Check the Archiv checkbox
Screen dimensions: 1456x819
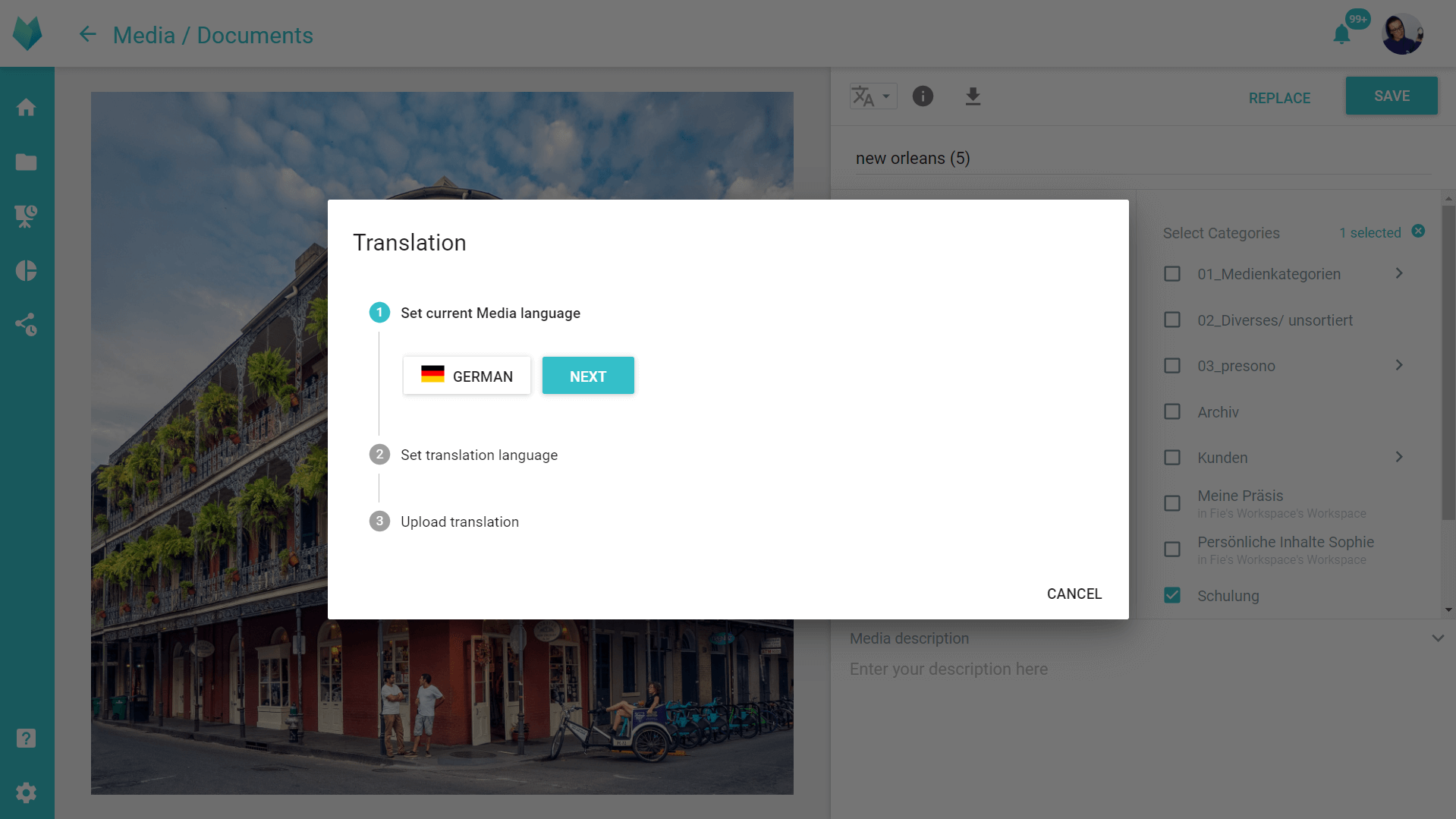pos(1172,411)
